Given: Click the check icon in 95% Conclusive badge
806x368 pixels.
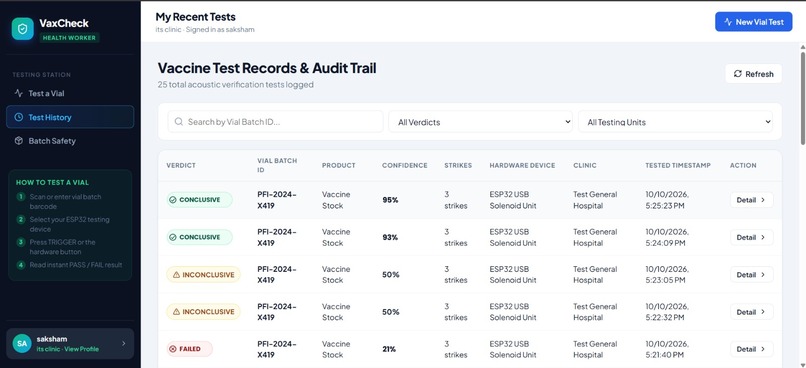Looking at the screenshot, I should coord(173,200).
